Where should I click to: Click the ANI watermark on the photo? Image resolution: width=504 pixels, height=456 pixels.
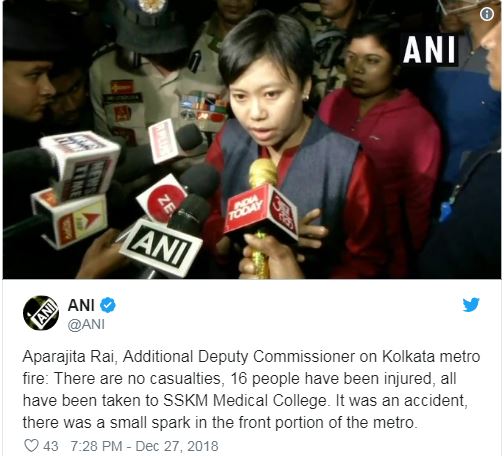[x=429, y=50]
